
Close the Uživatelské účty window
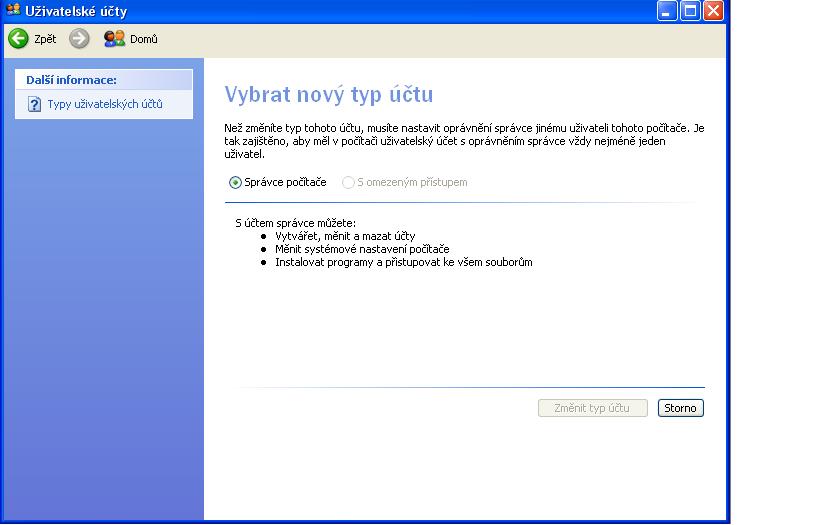pos(714,11)
